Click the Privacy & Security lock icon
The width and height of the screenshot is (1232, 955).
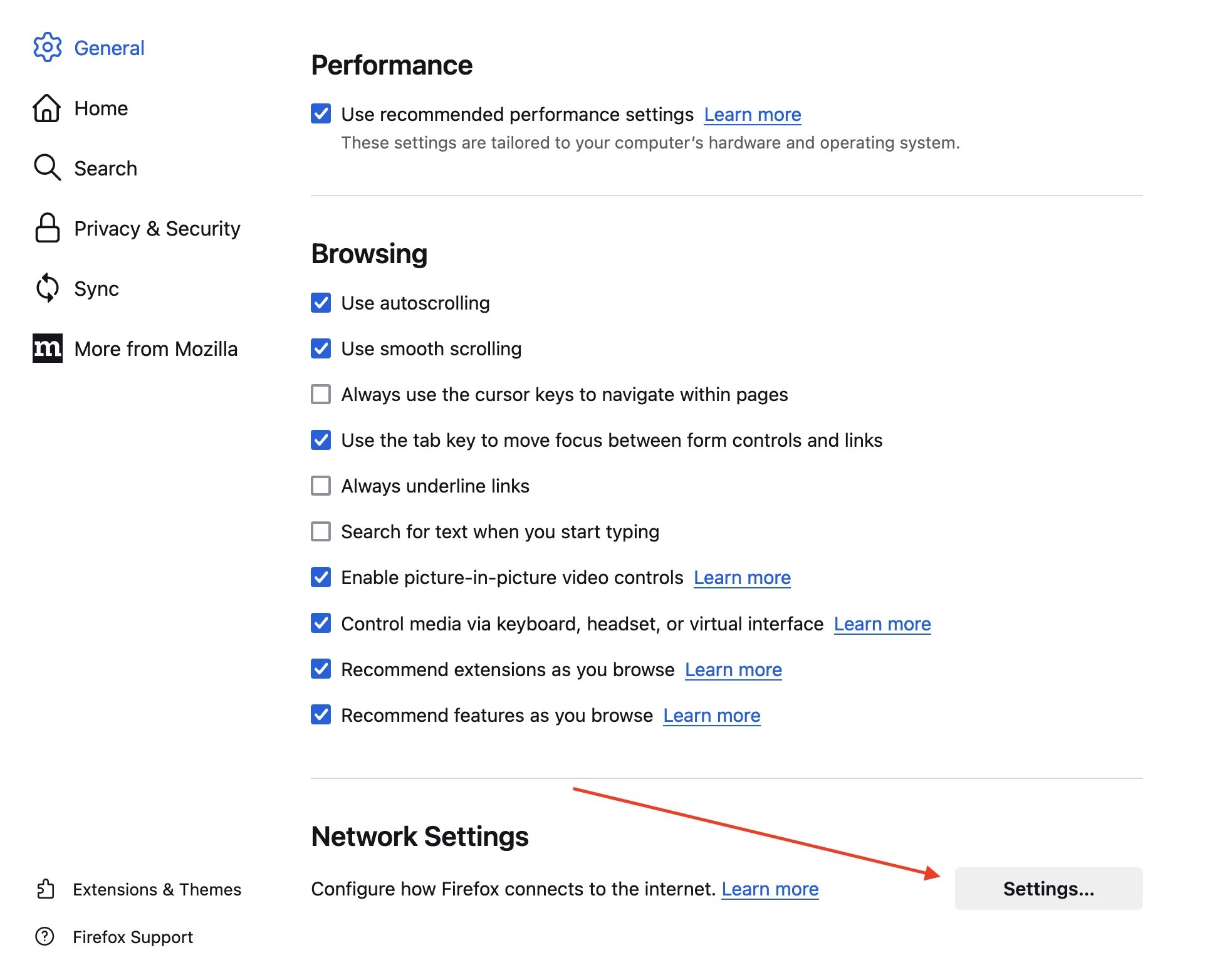[48, 228]
